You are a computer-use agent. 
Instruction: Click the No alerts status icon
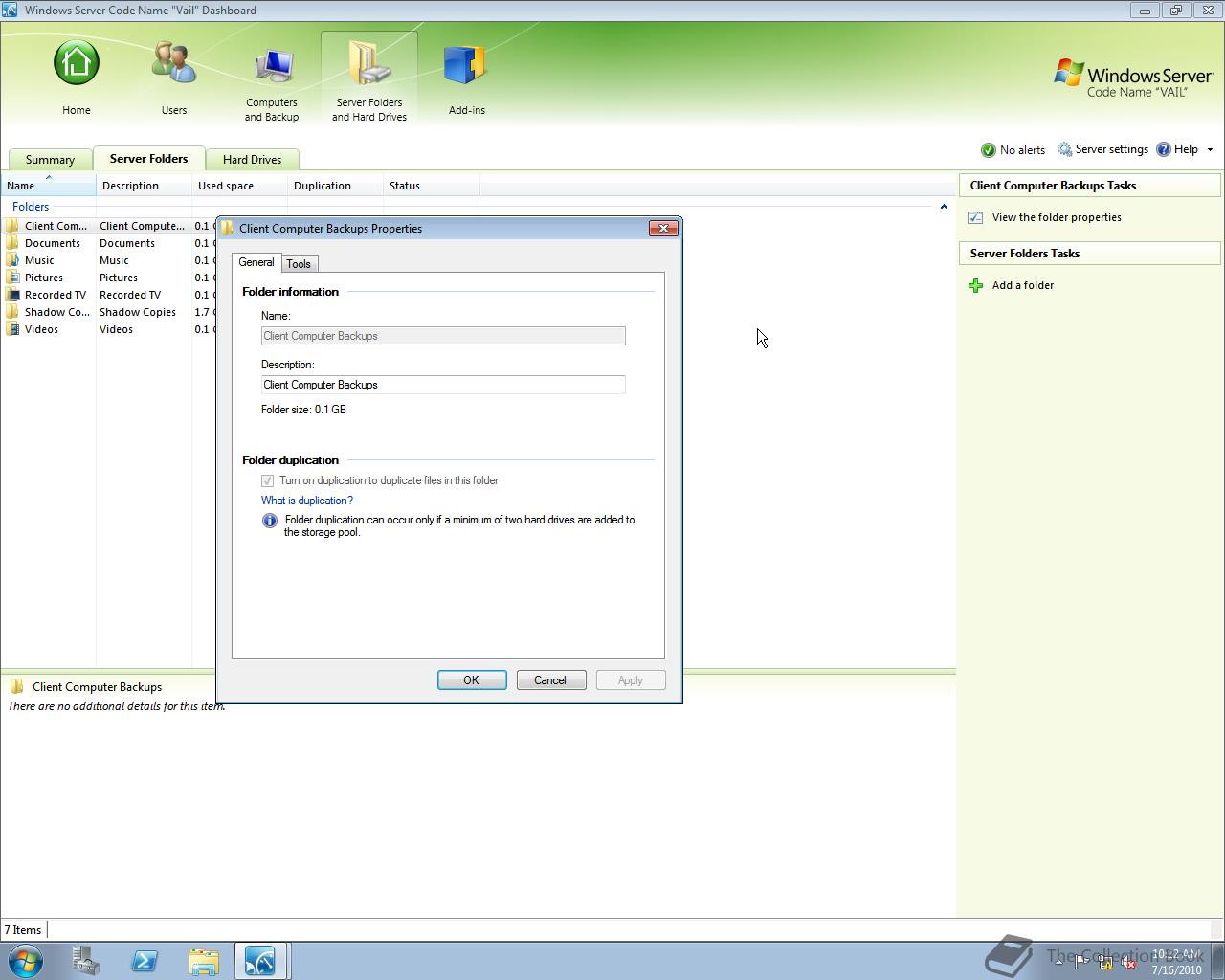click(989, 150)
